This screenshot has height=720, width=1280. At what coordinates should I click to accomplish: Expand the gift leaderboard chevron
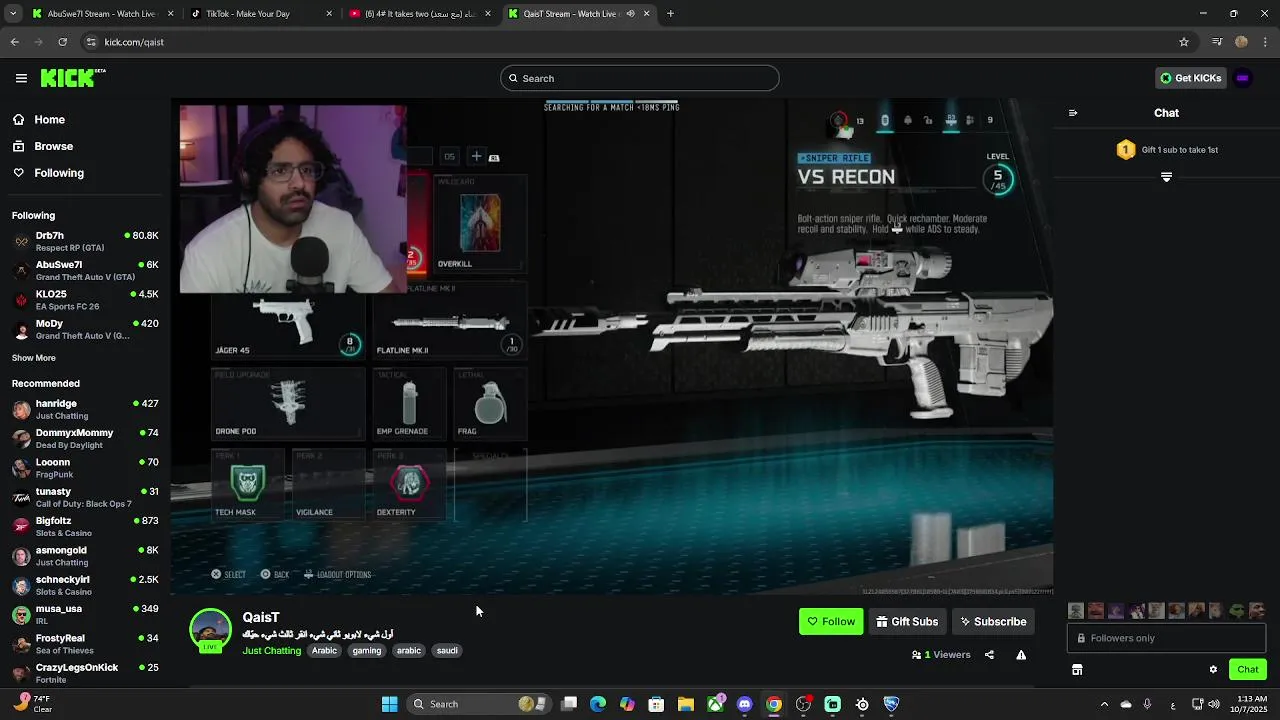(1166, 177)
